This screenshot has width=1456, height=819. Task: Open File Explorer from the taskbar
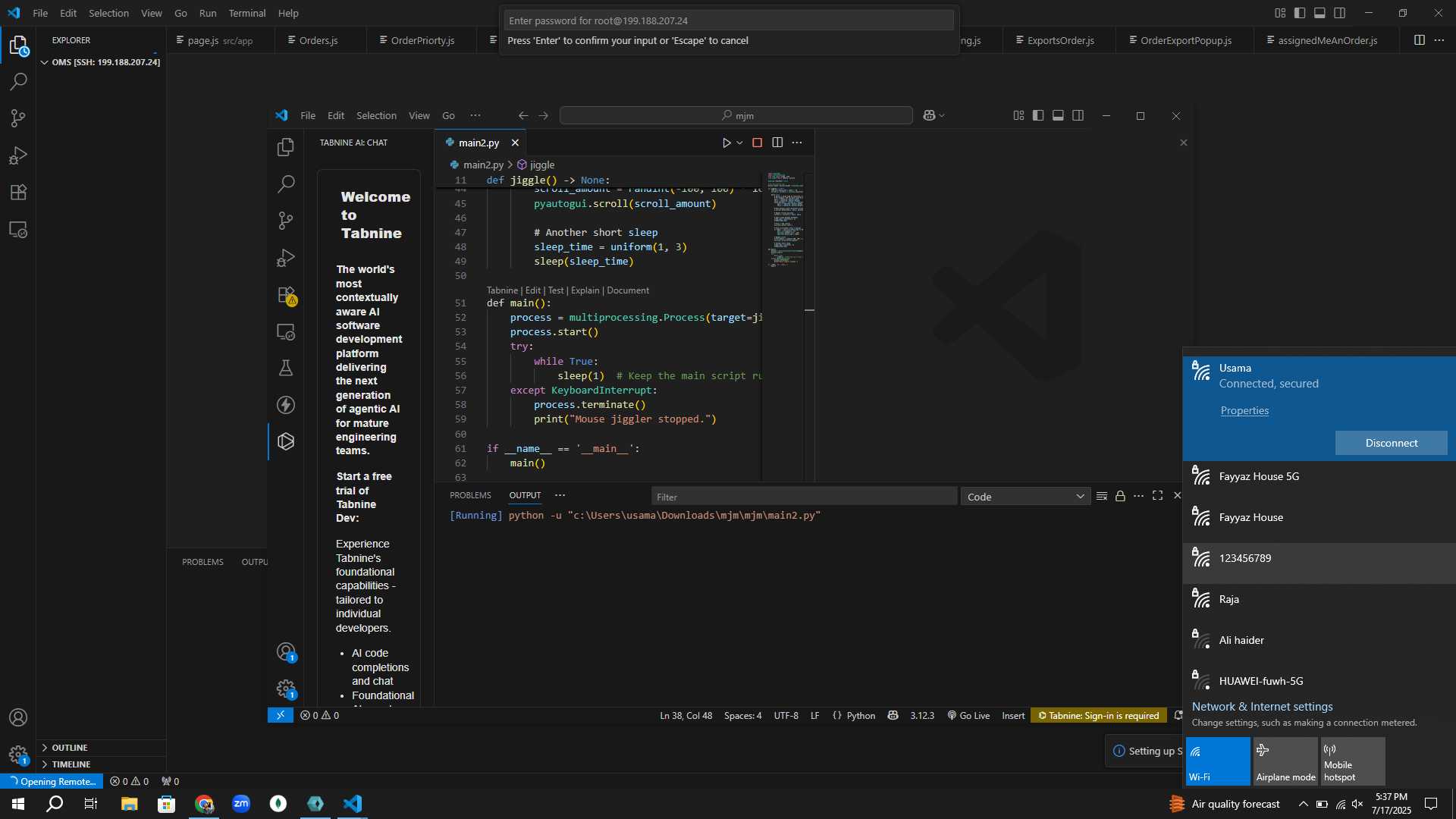[129, 804]
